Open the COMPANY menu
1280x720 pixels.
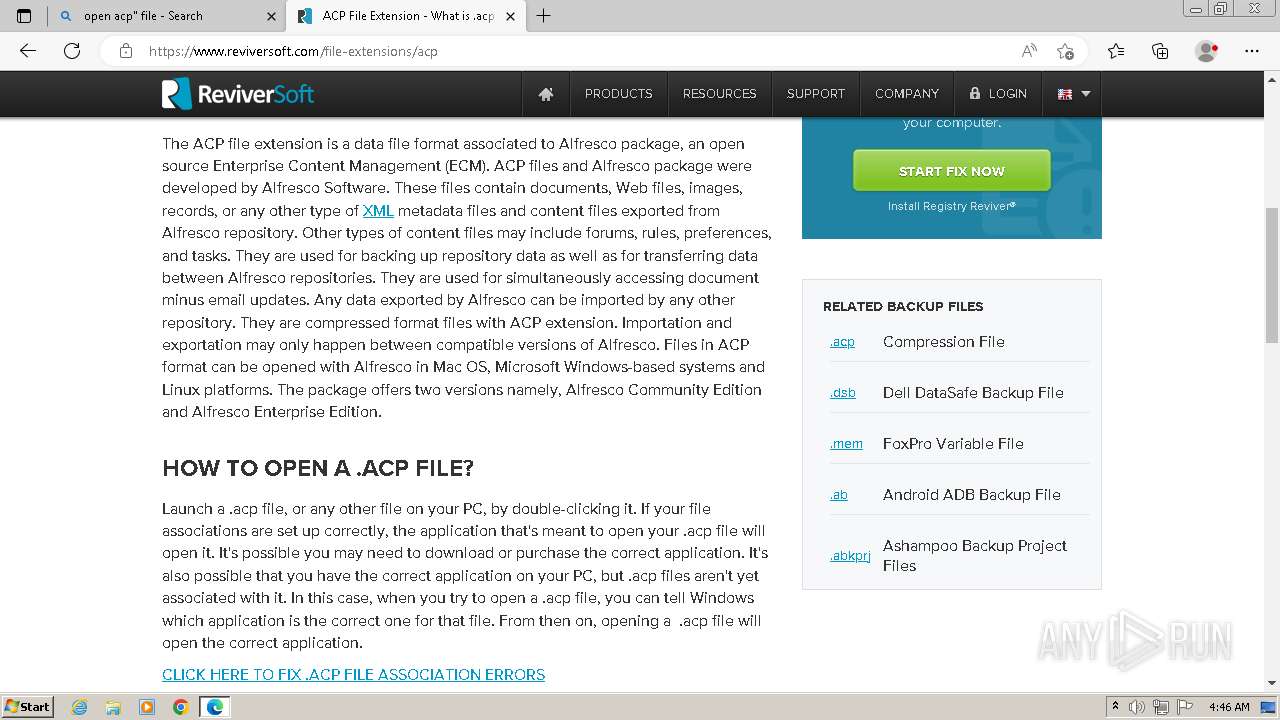[x=907, y=94]
